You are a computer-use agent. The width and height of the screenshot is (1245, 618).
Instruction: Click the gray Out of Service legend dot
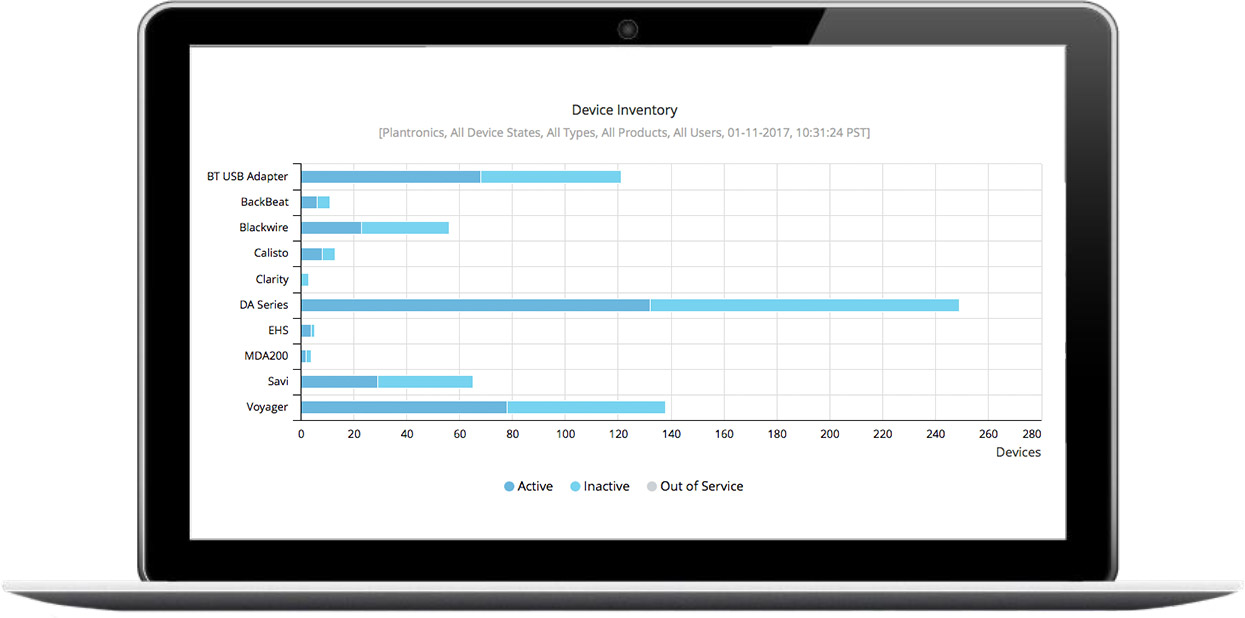point(652,487)
